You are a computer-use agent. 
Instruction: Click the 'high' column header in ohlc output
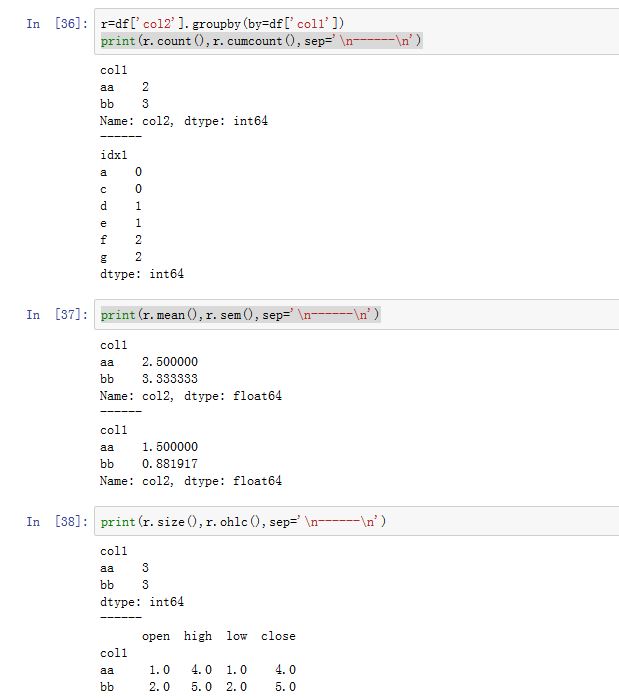[198, 636]
